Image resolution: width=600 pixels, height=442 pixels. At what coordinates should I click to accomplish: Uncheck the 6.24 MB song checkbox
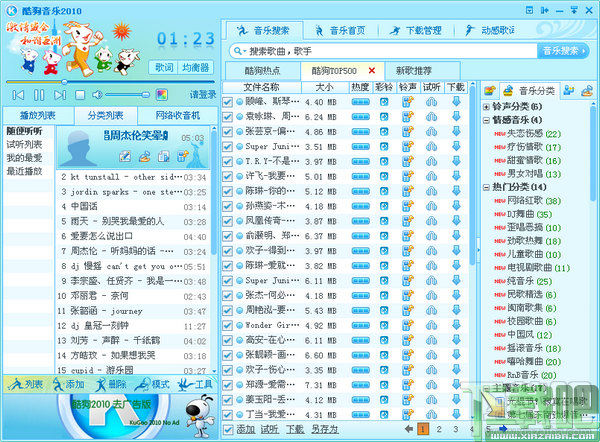(x=227, y=117)
